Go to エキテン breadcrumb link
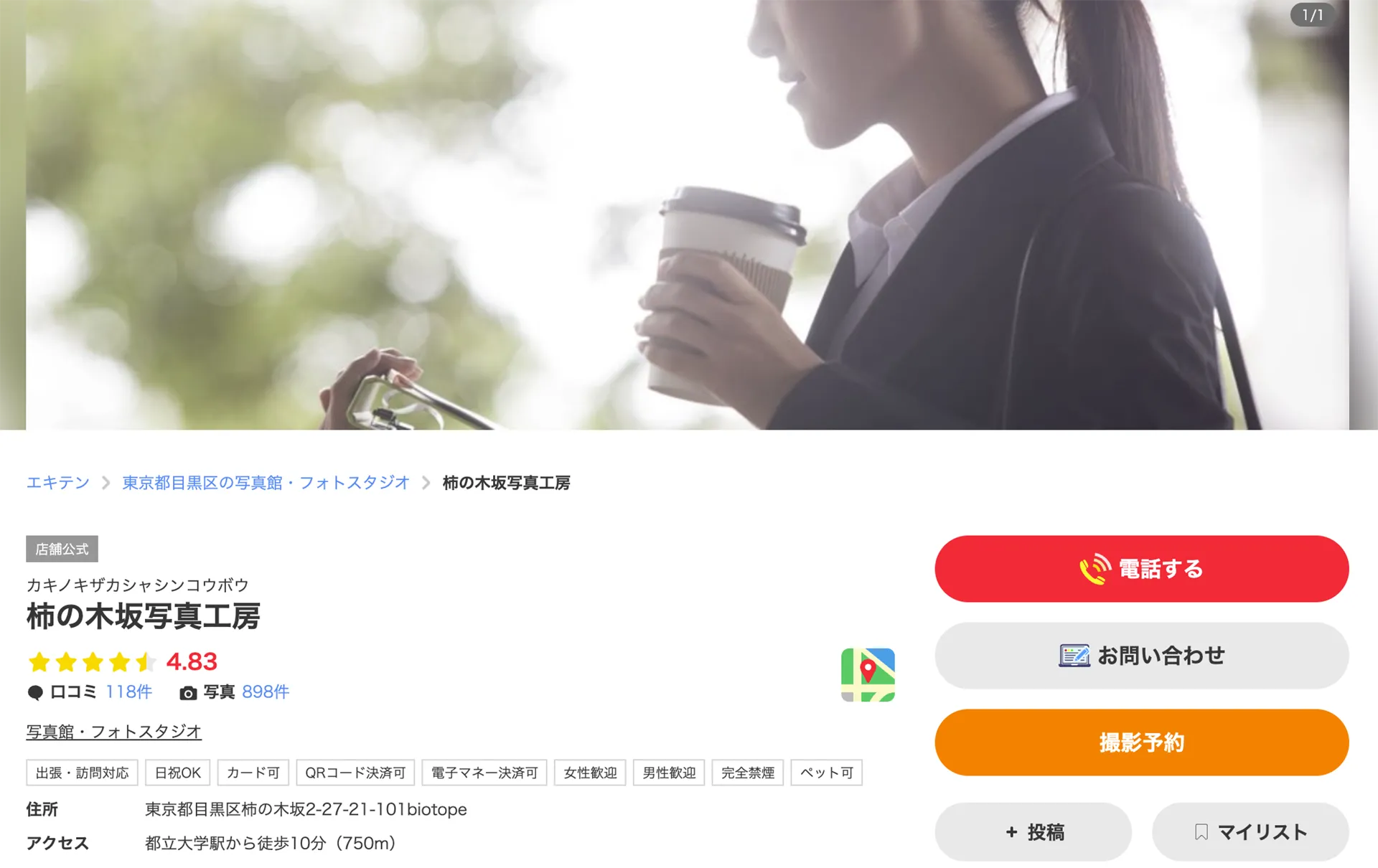 coord(58,483)
